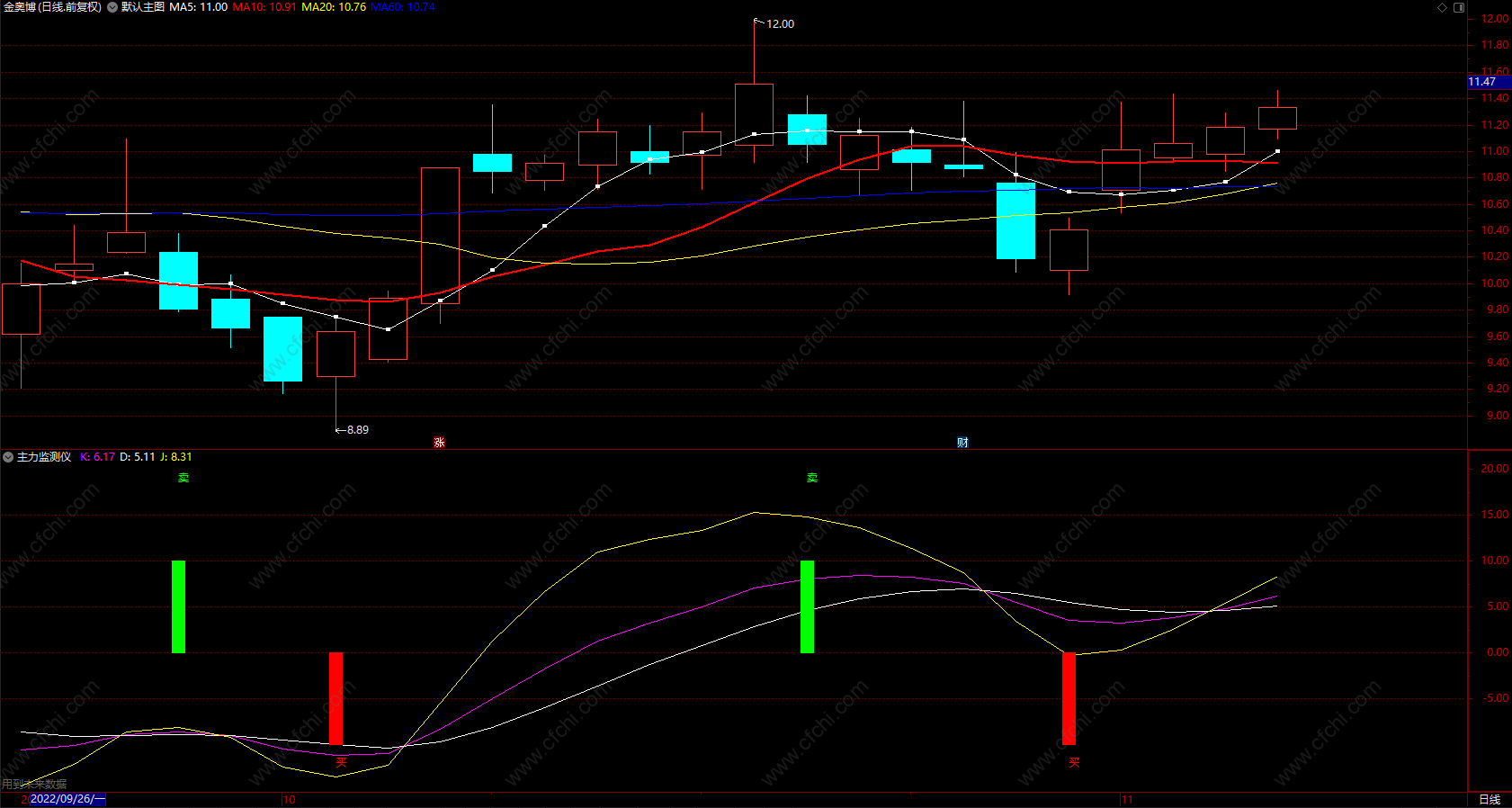The width and height of the screenshot is (1512, 808).
Task: Click the 默认主图 indicator name
Action: 143,7
